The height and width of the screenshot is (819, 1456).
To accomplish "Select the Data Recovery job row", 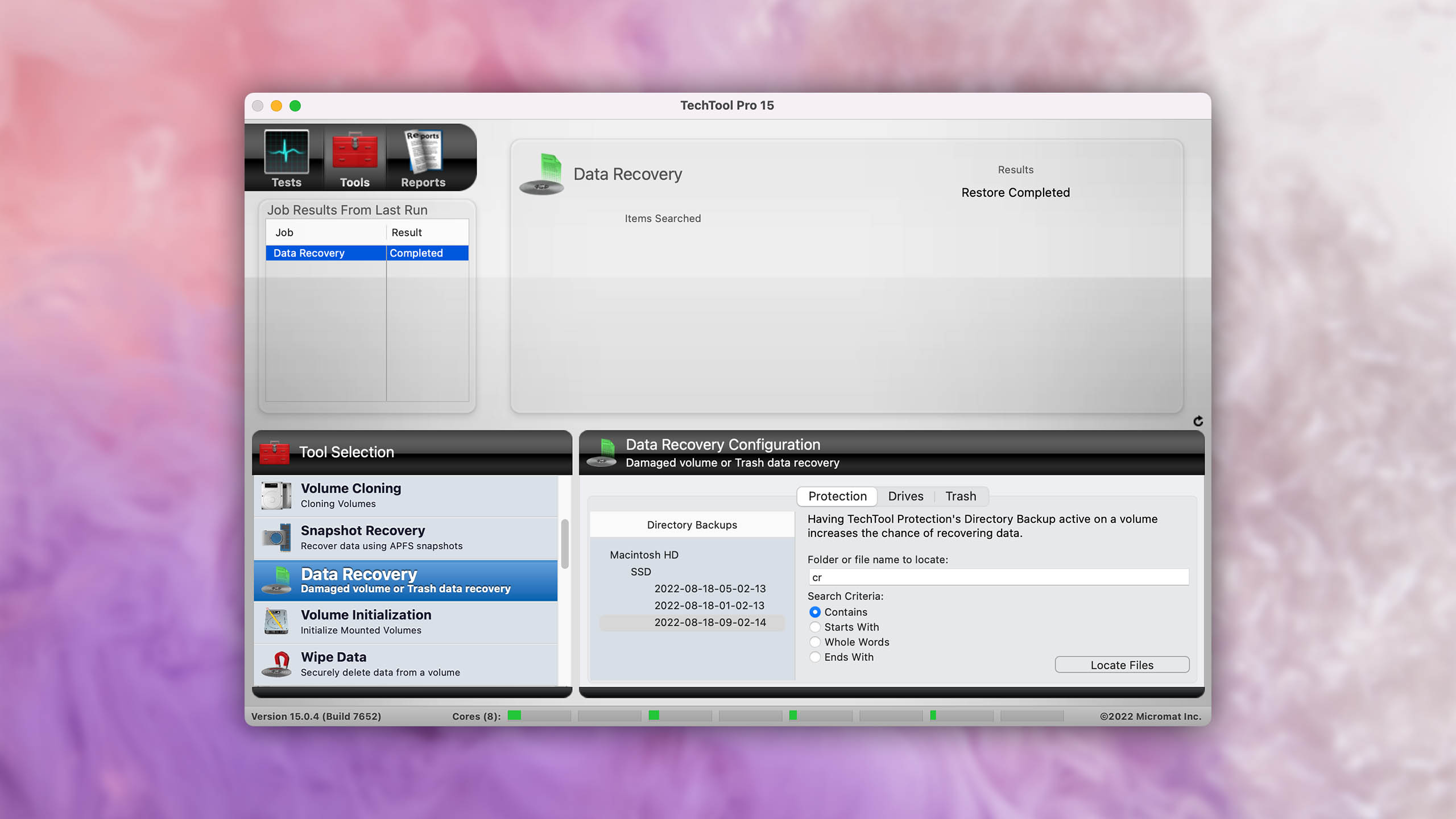I will [x=367, y=253].
